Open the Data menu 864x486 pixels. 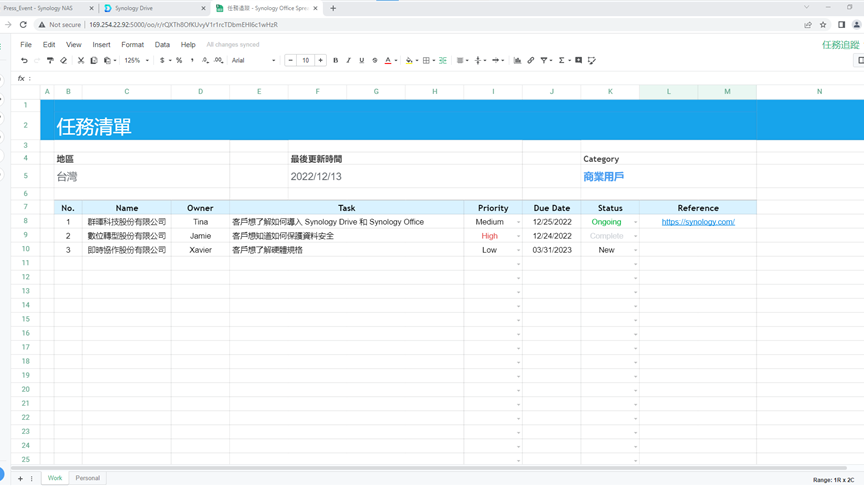point(162,45)
